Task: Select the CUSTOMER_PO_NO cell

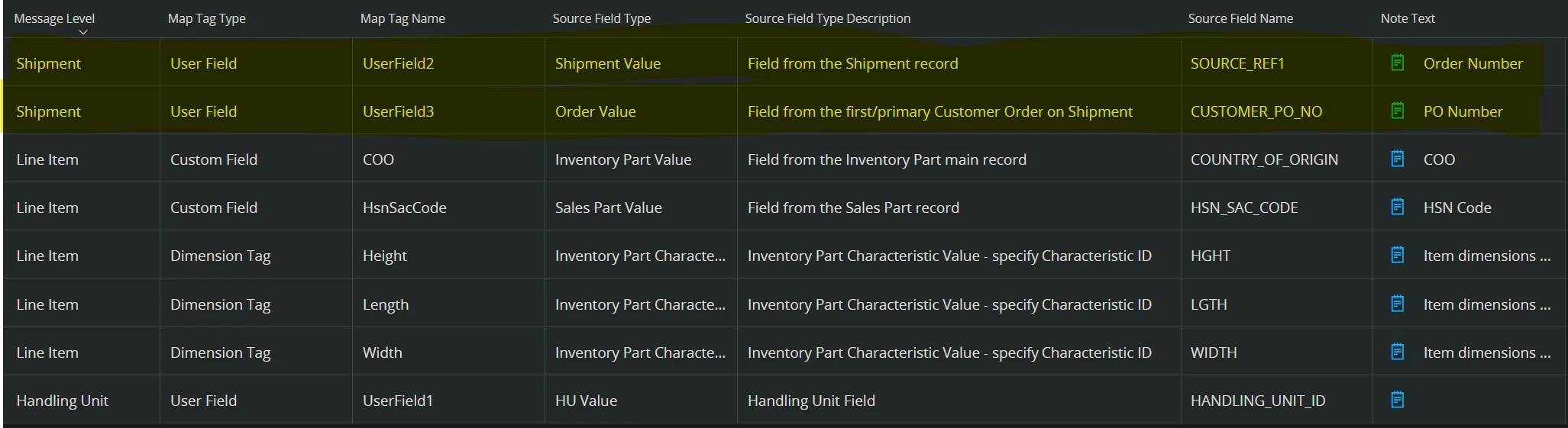Action: point(1256,111)
